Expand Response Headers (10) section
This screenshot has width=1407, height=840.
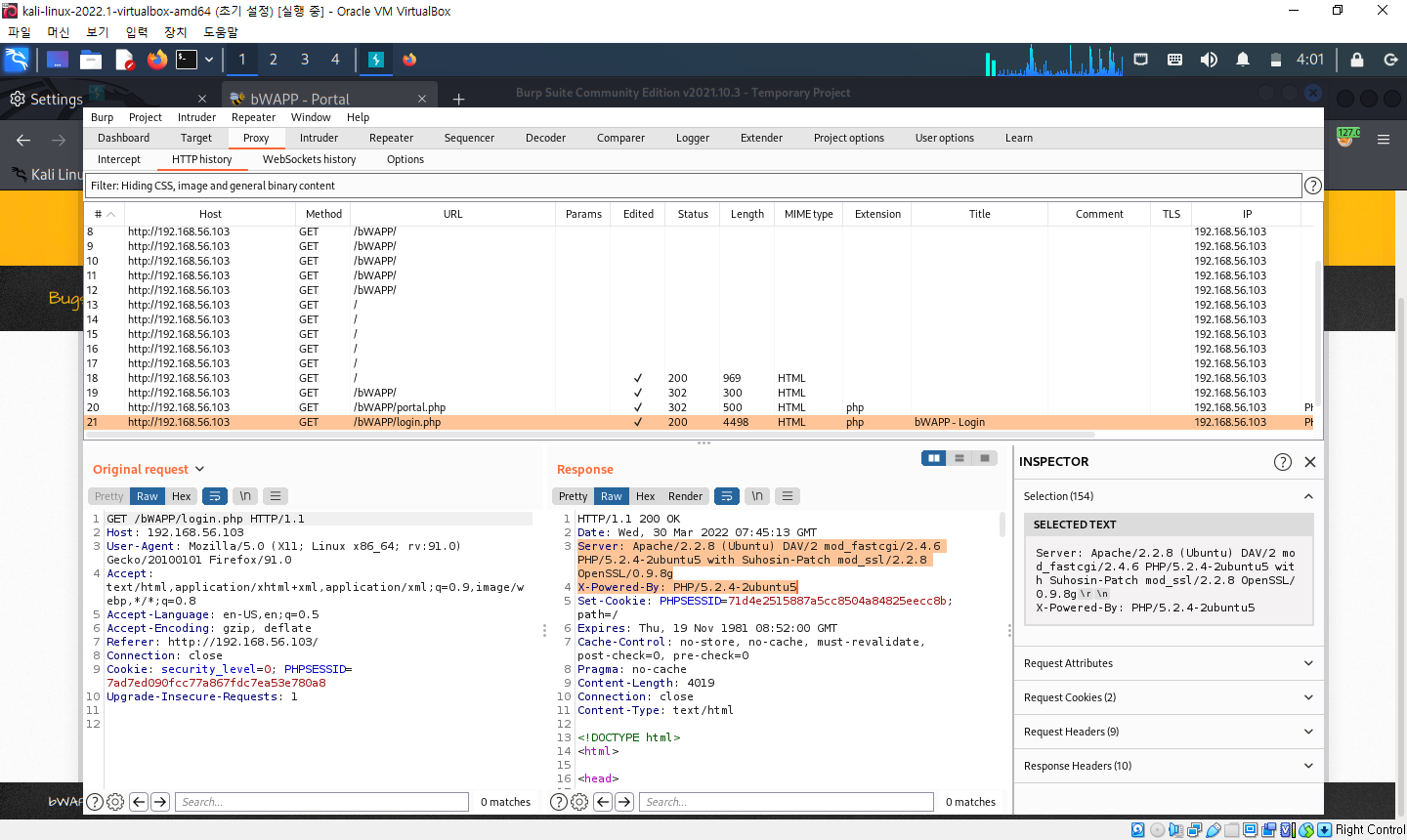pos(1169,766)
